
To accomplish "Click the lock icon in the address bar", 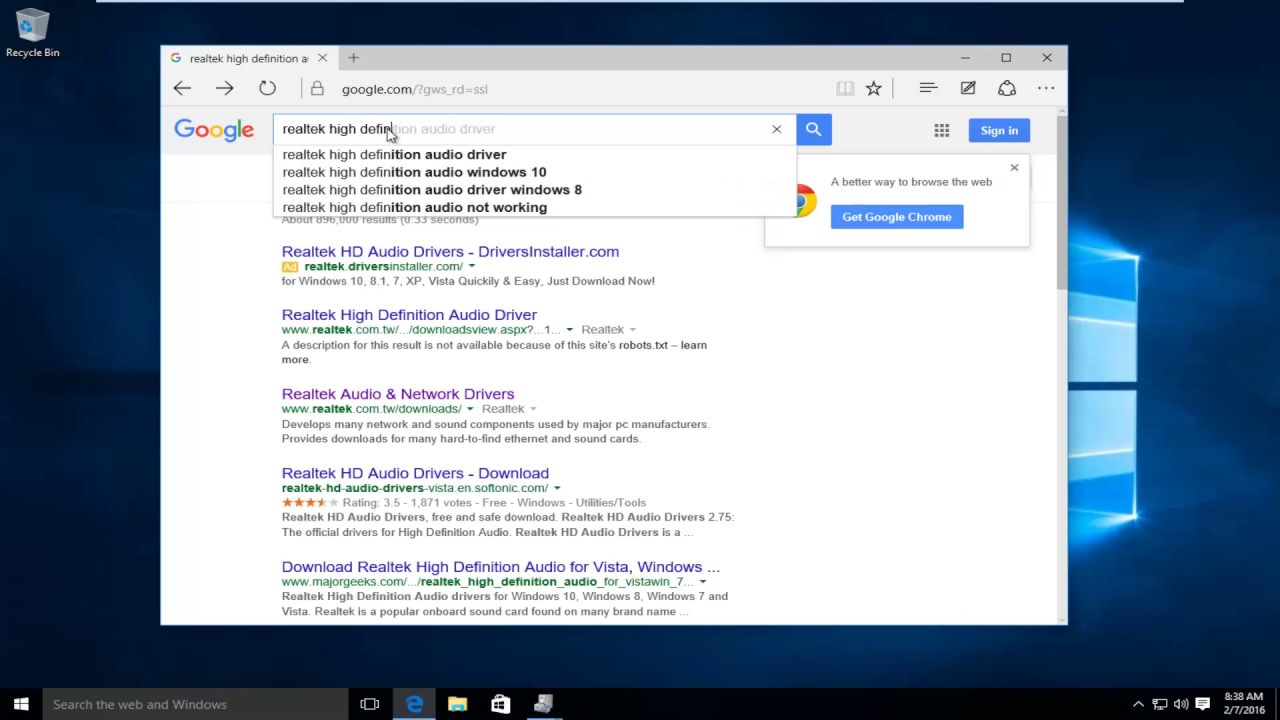I will [317, 88].
